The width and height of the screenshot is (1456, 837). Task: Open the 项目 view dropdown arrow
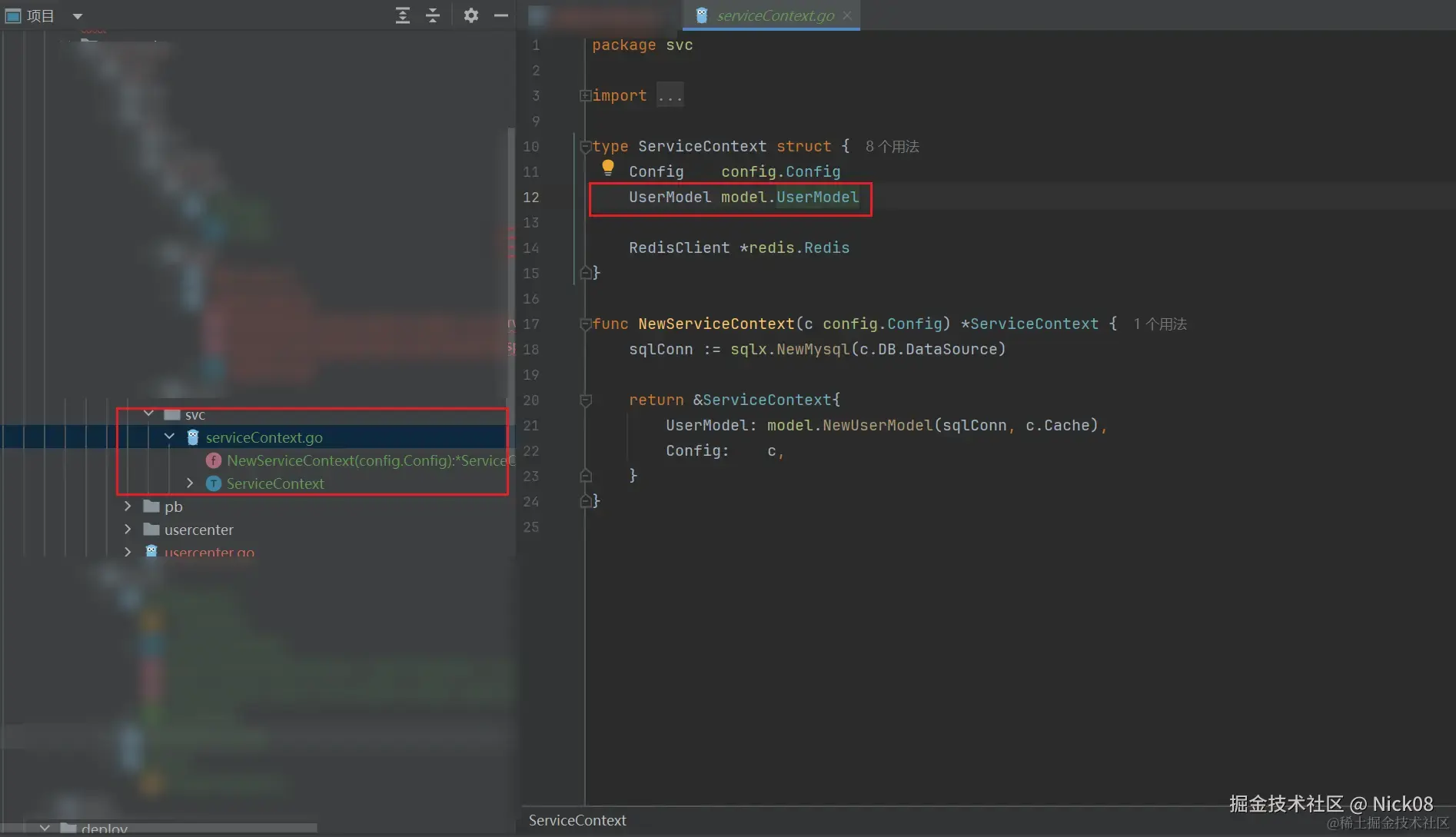77,16
